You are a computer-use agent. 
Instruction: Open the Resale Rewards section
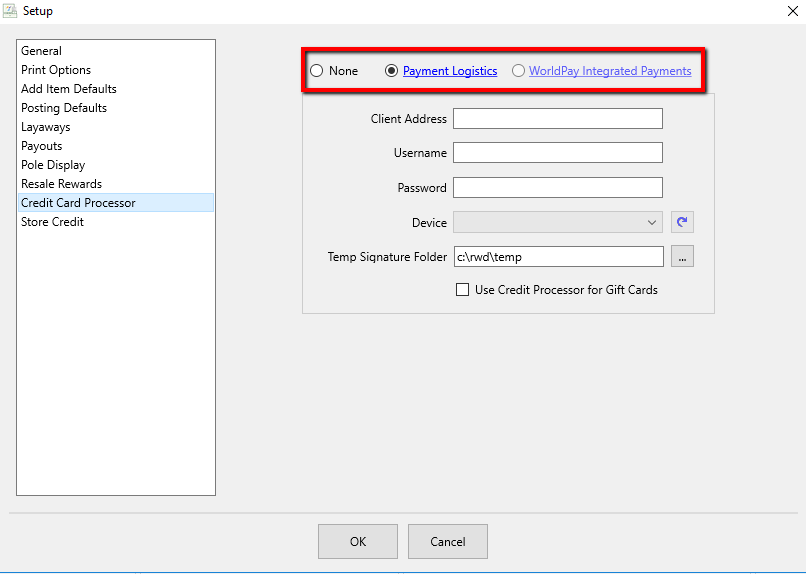point(116,184)
